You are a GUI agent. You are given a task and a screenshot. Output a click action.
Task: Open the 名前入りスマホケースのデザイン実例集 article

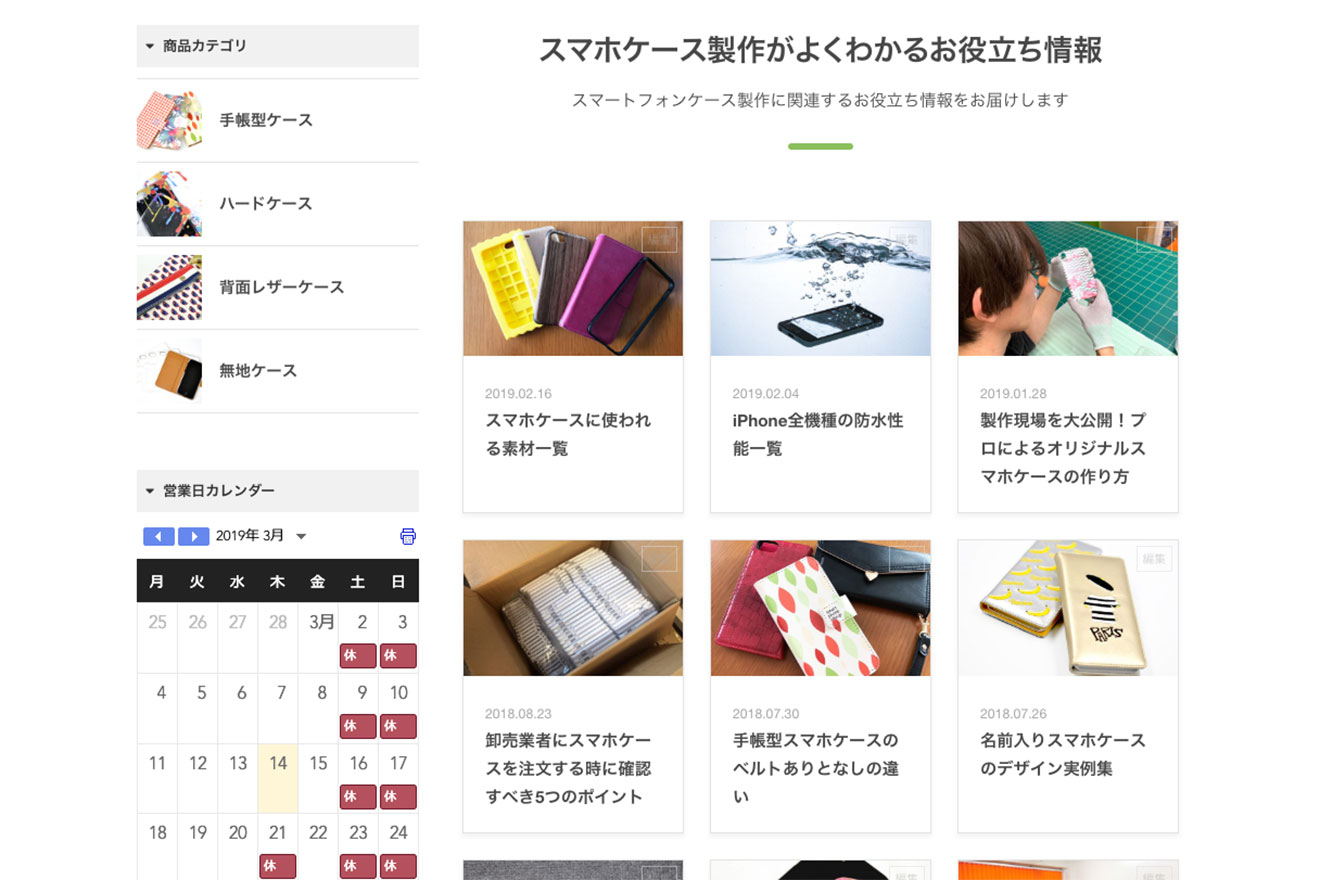tap(1060, 754)
